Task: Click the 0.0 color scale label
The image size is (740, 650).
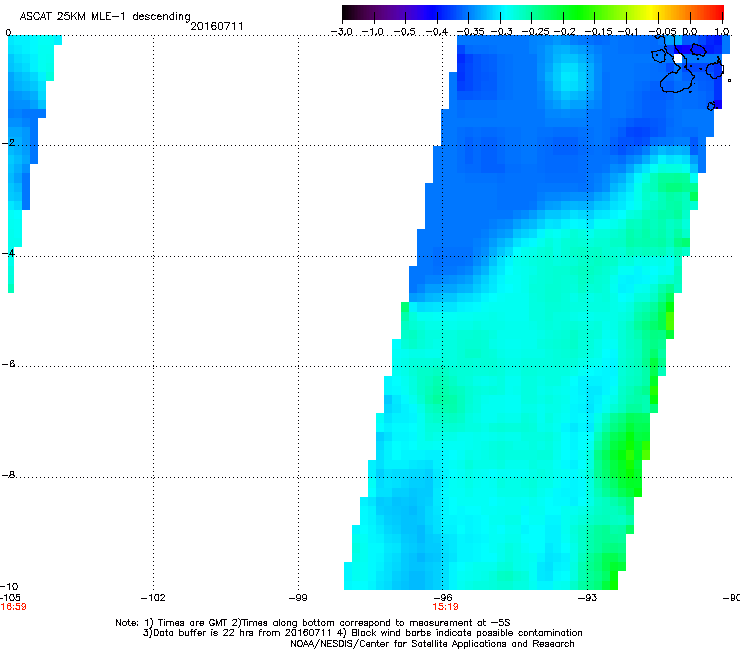Action: click(x=690, y=32)
